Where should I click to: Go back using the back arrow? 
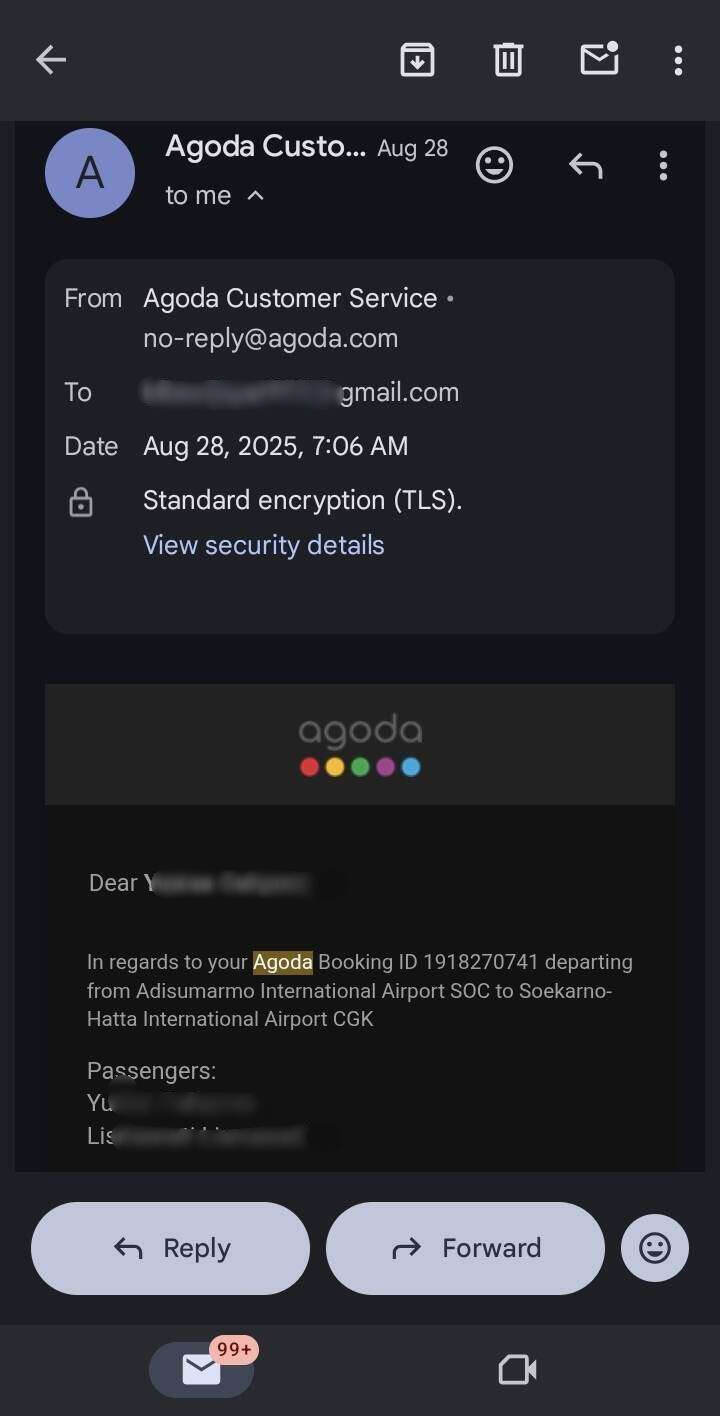pos(51,61)
